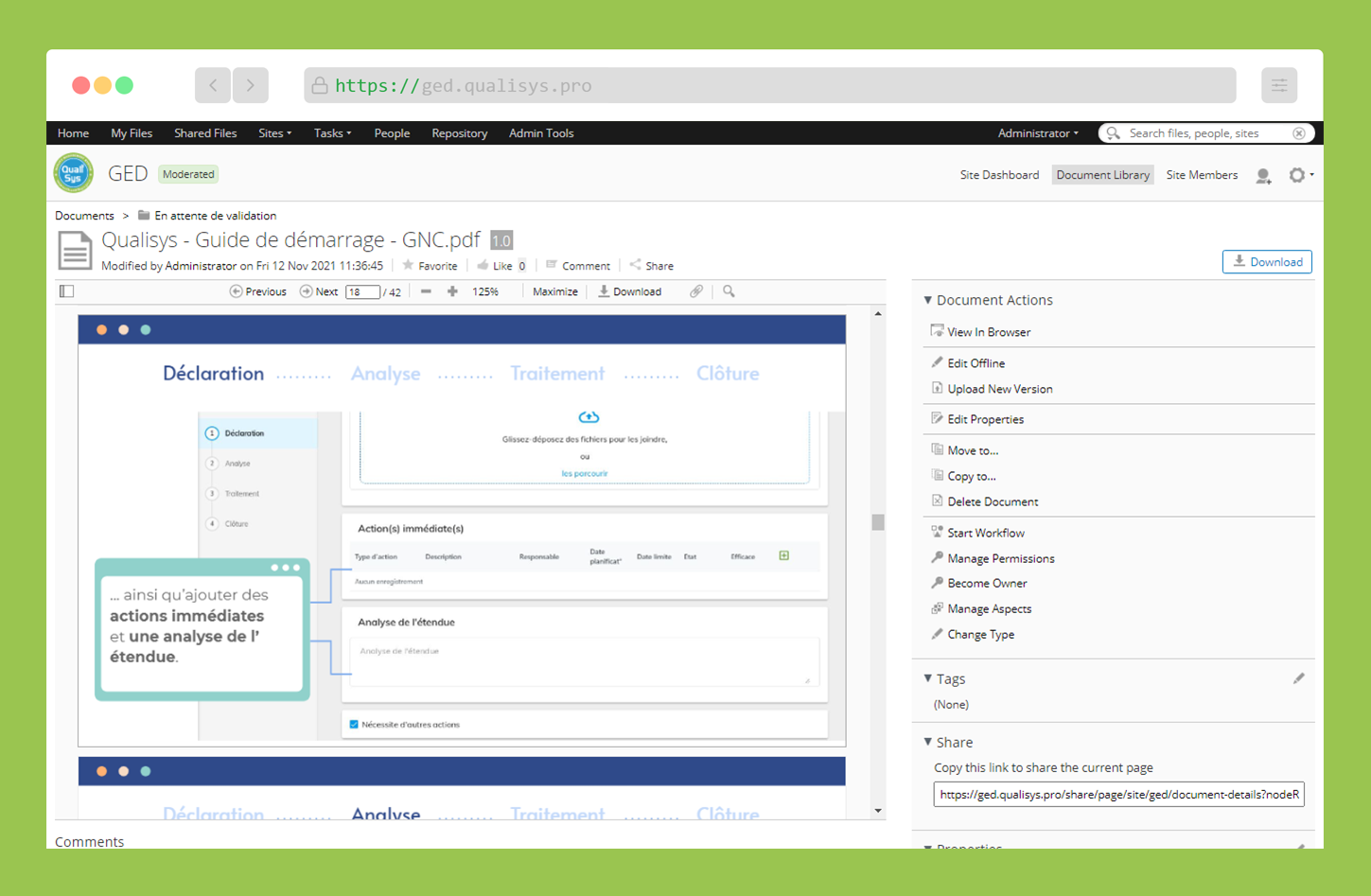Click Upload New Version action

[992, 389]
